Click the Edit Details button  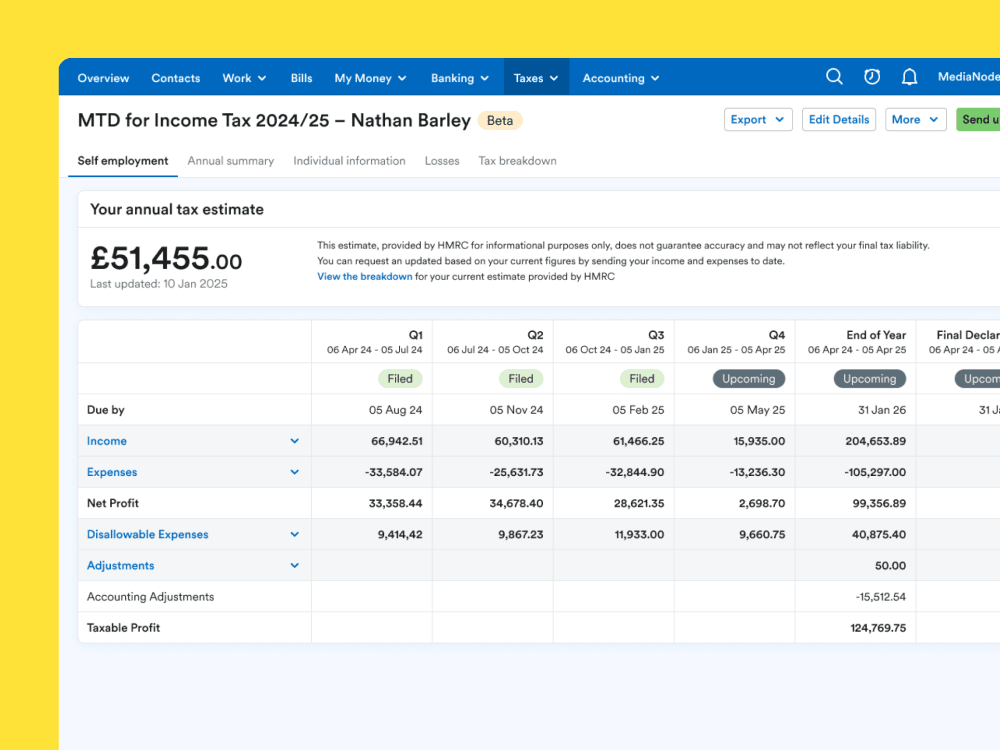[838, 118]
